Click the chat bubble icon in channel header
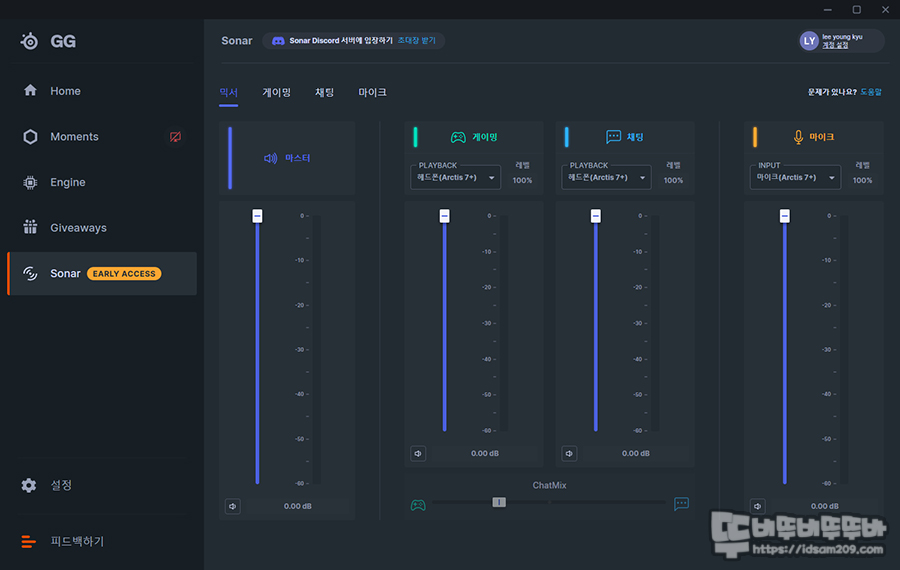Screen dimensions: 900x570 [x=613, y=137]
